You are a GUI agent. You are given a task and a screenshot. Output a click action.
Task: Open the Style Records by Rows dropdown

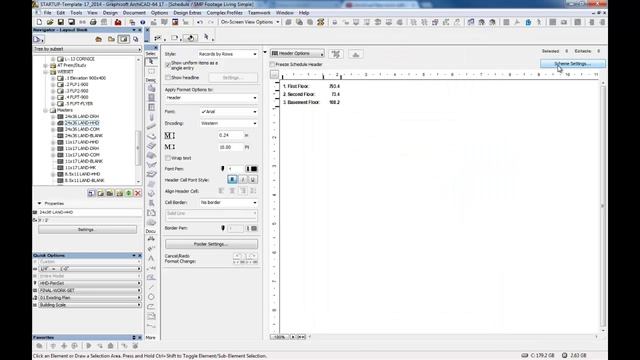pos(227,54)
